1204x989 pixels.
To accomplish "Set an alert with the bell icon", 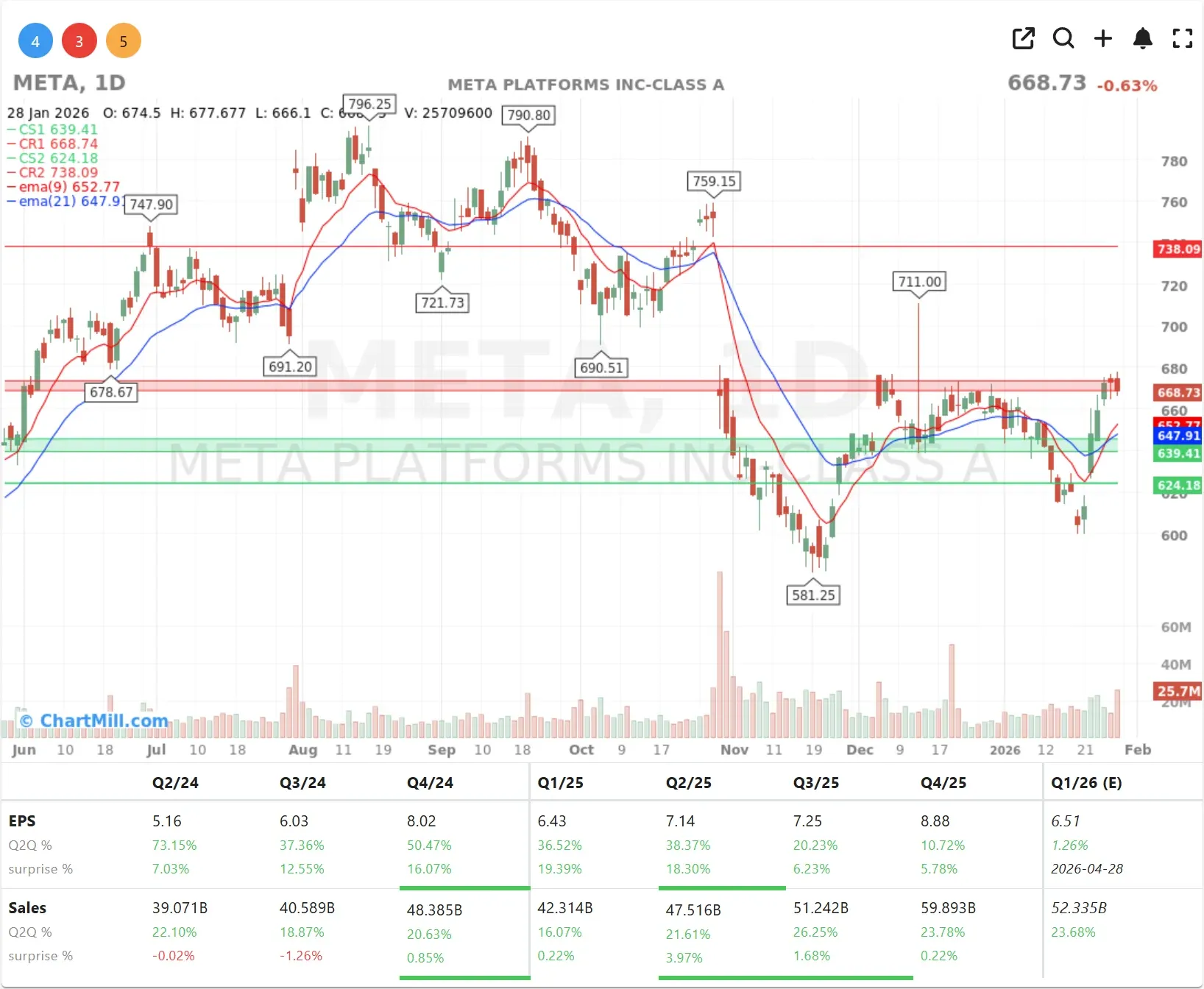I will click(1142, 38).
